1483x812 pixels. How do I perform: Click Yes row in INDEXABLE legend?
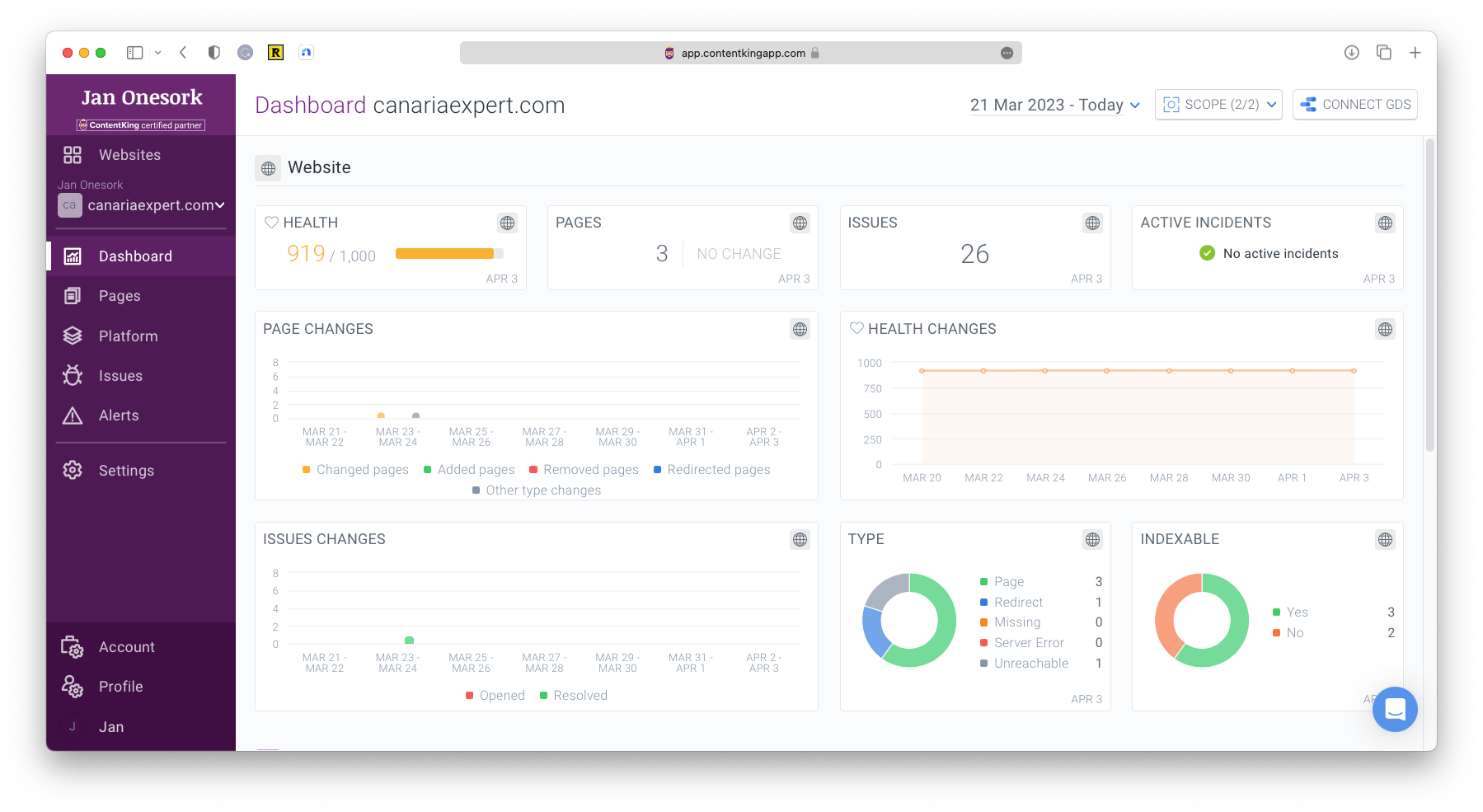click(1333, 612)
